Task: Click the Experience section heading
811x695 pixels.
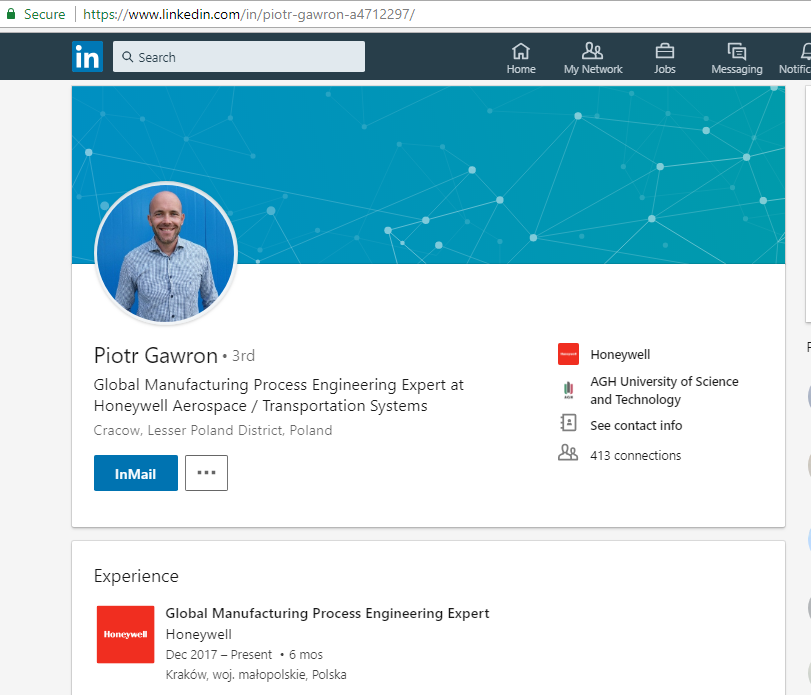Action: 137,576
